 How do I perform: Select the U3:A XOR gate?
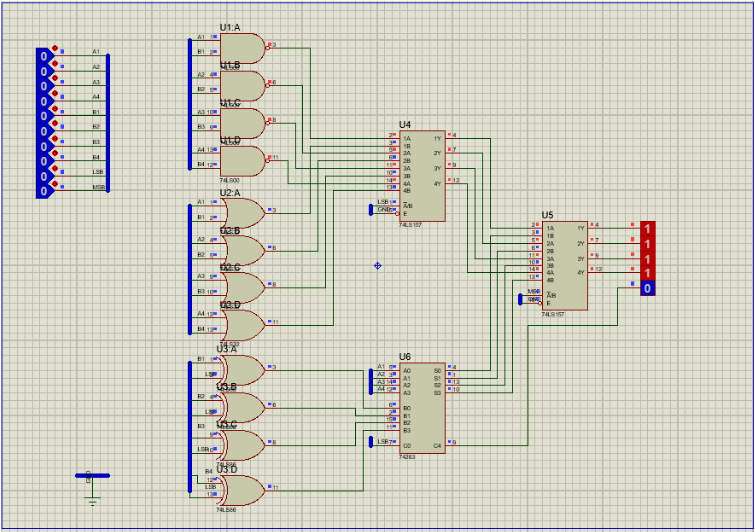[x=244, y=368]
